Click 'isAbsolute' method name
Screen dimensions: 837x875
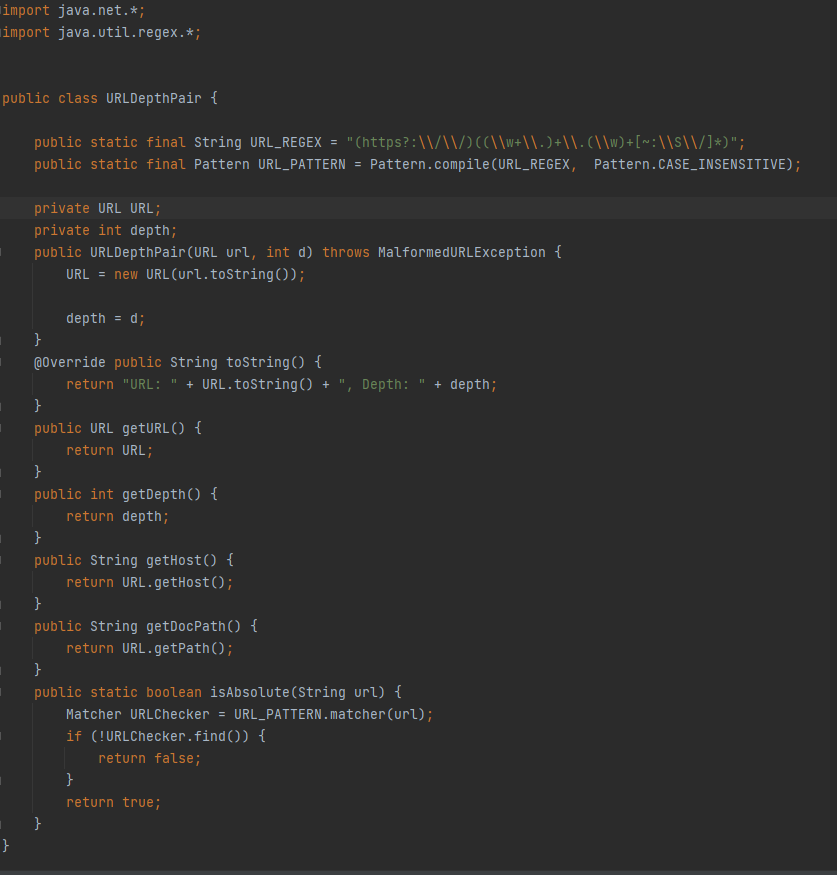pos(249,692)
